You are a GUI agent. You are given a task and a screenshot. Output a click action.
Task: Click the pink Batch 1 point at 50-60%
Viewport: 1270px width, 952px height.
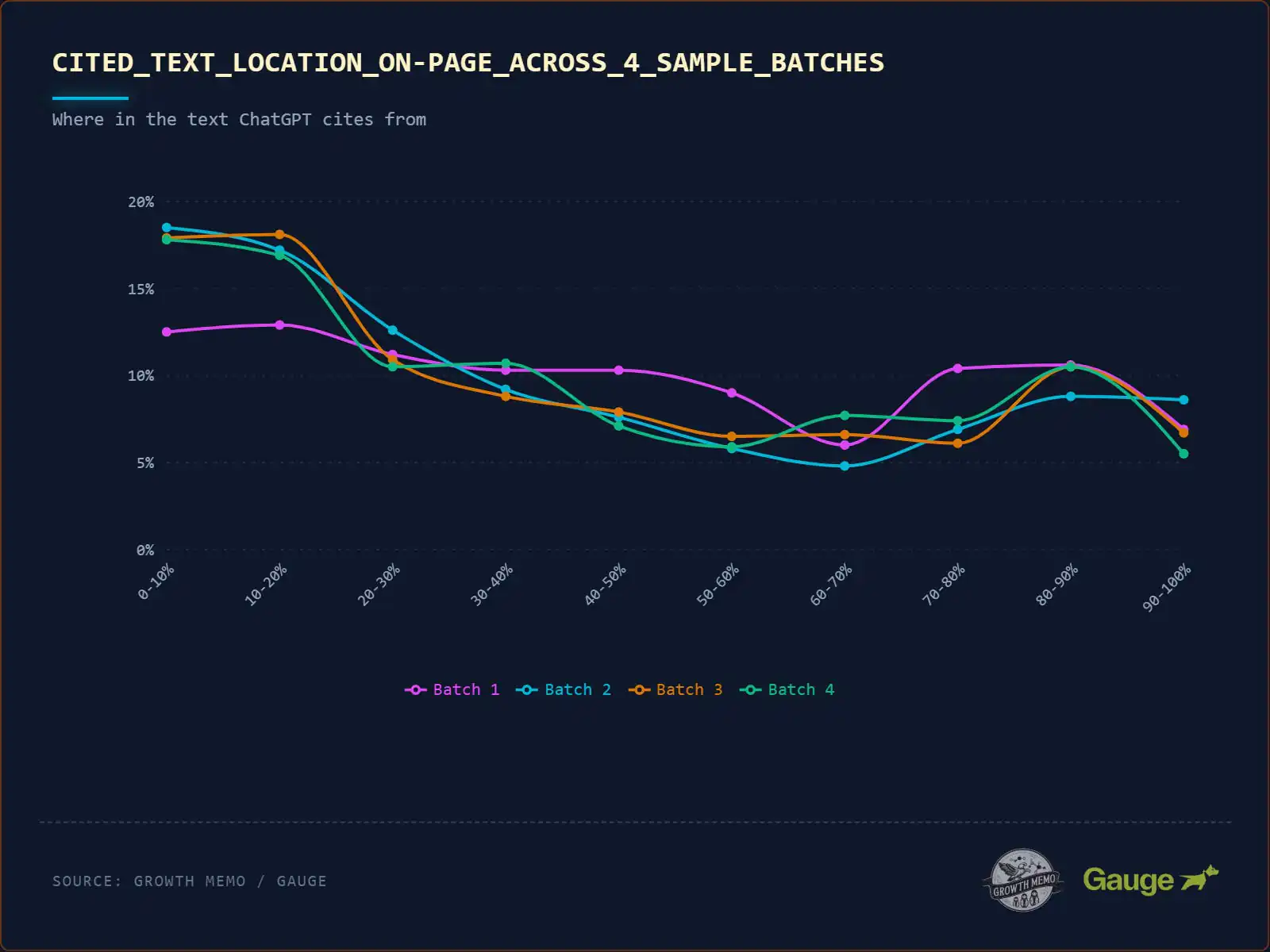click(x=732, y=393)
